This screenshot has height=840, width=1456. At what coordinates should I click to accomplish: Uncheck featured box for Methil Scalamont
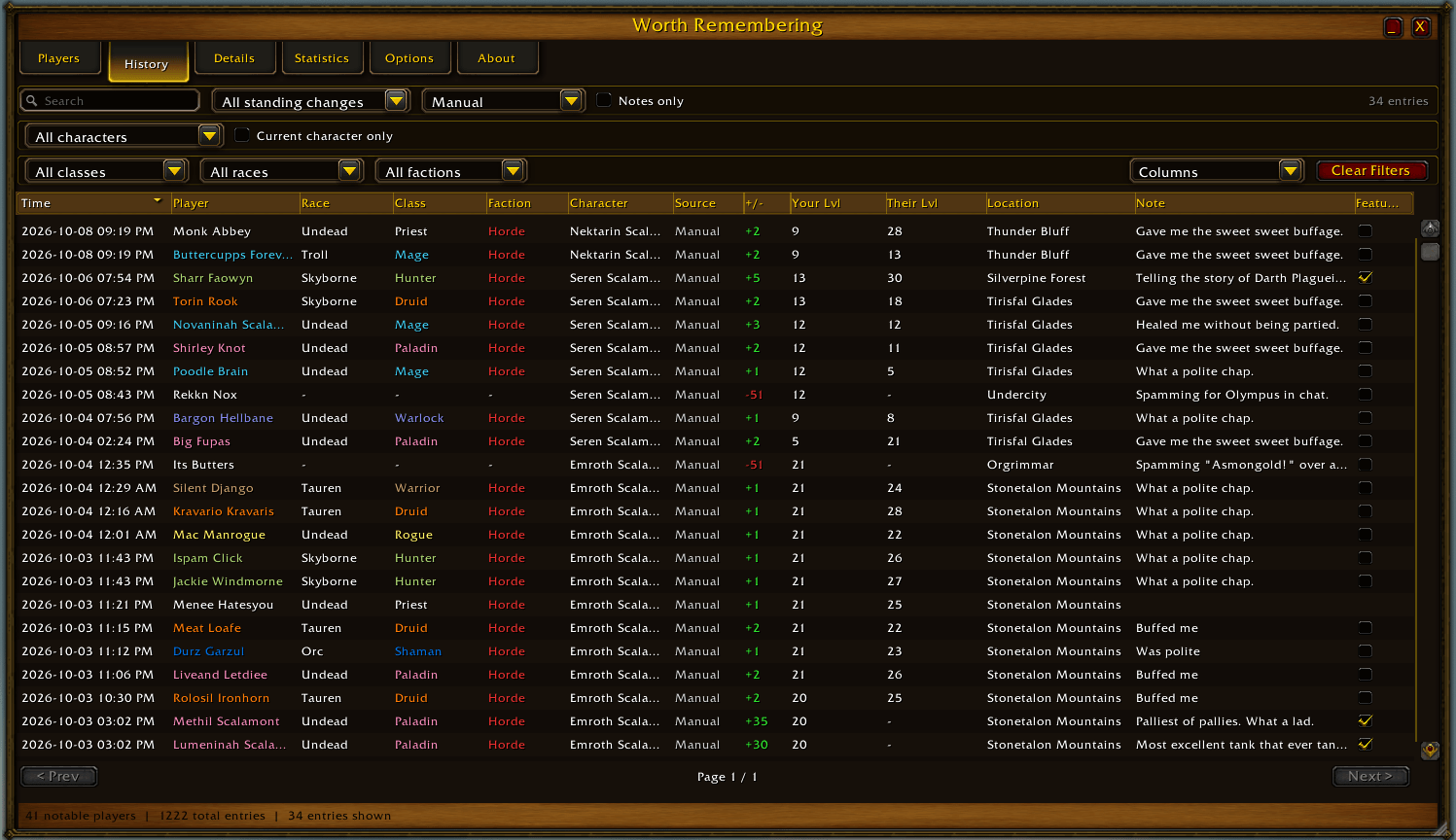click(x=1365, y=720)
